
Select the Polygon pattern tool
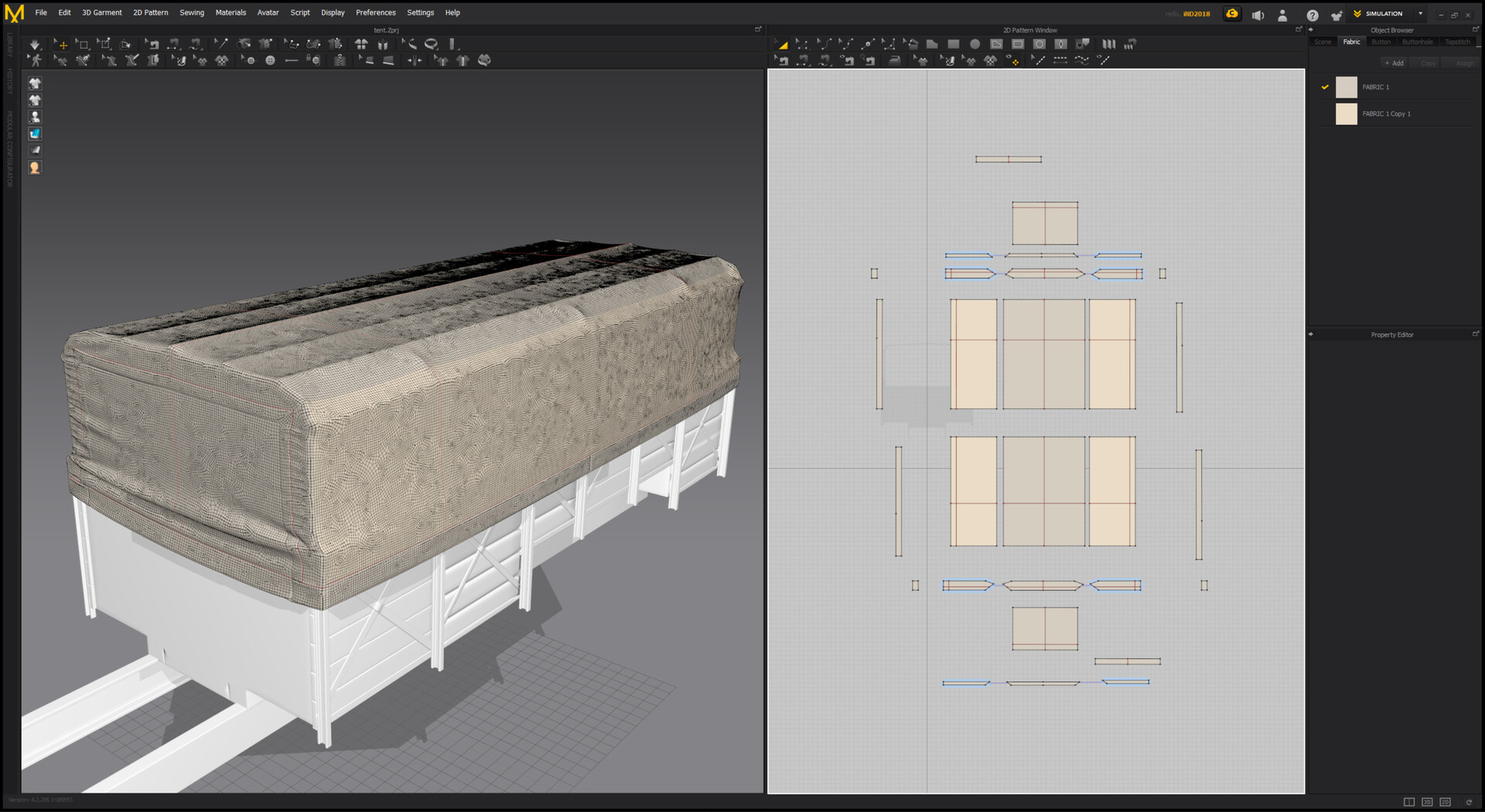932,45
